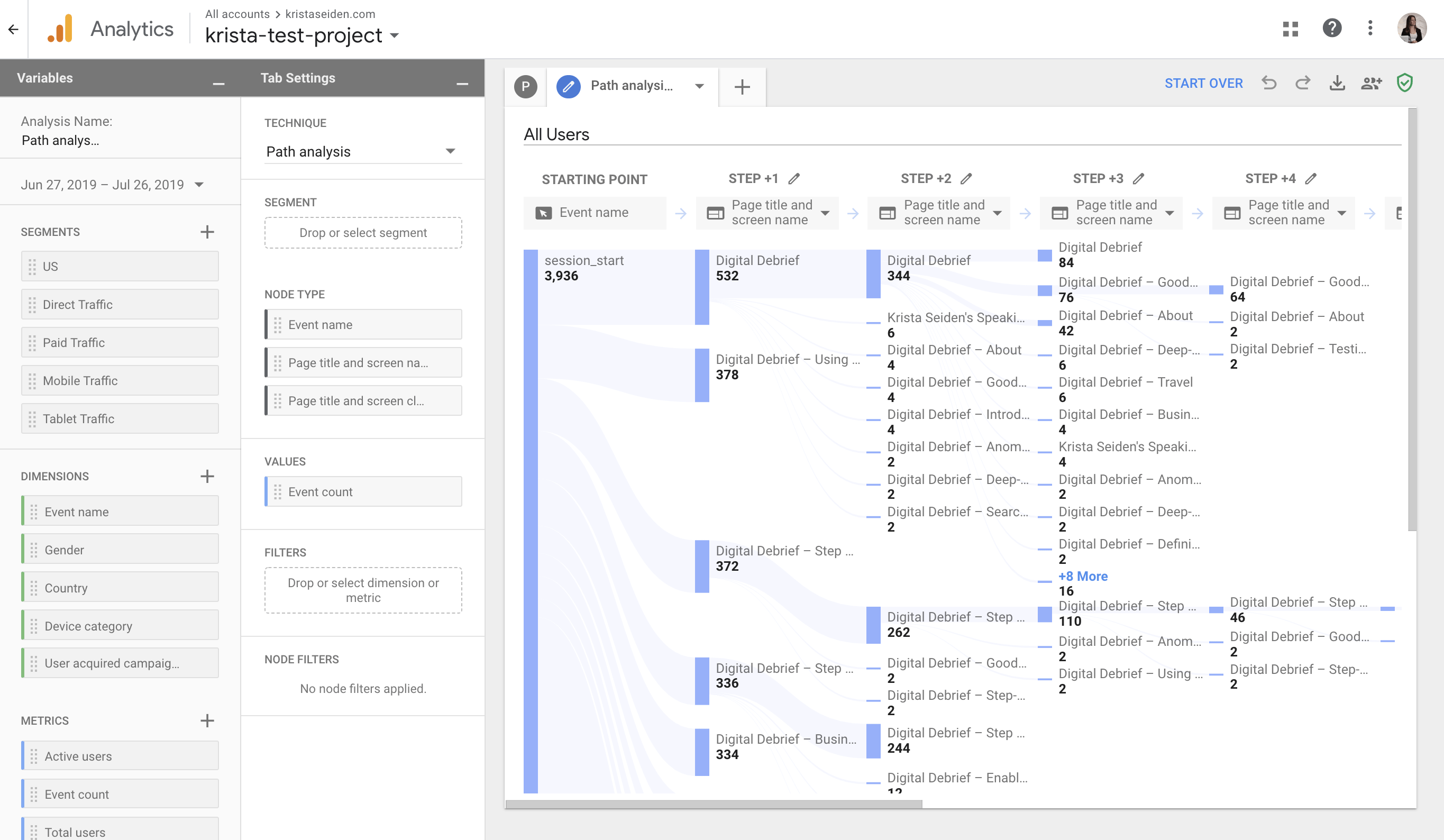Toggle filter selector for Drop or select dimension

[x=363, y=590]
